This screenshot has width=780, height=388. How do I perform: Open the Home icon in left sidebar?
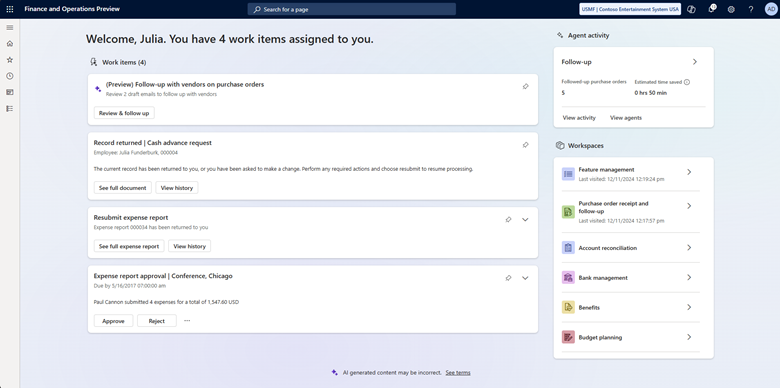[x=9, y=44]
